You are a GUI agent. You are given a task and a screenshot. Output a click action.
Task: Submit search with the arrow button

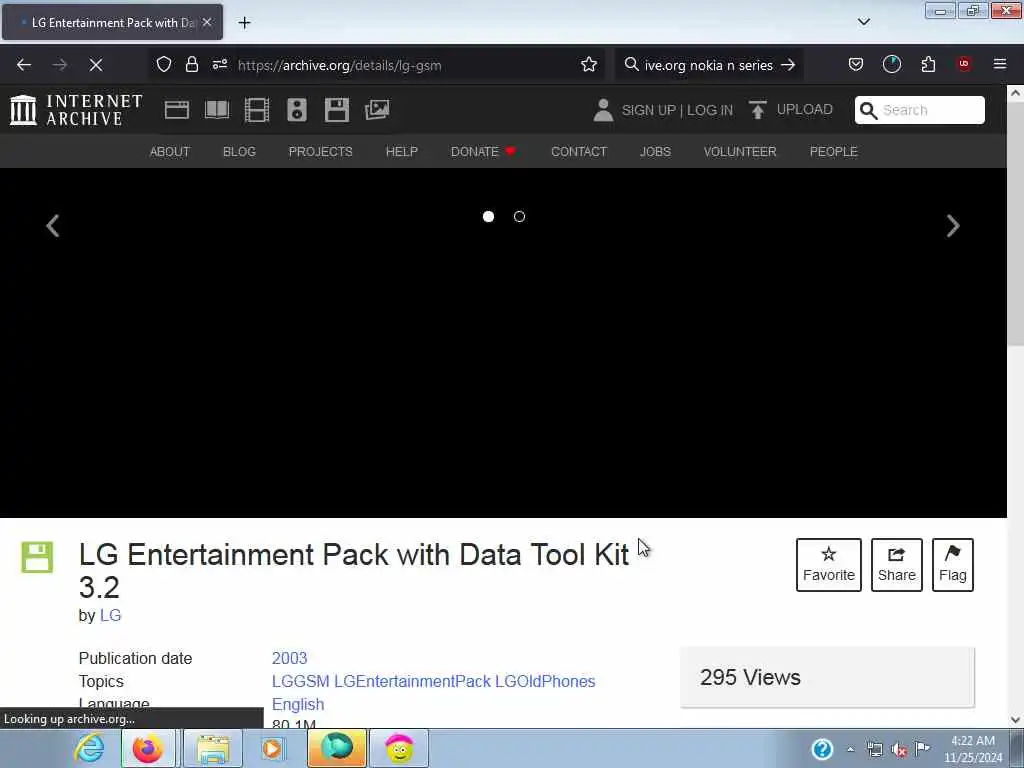788,65
